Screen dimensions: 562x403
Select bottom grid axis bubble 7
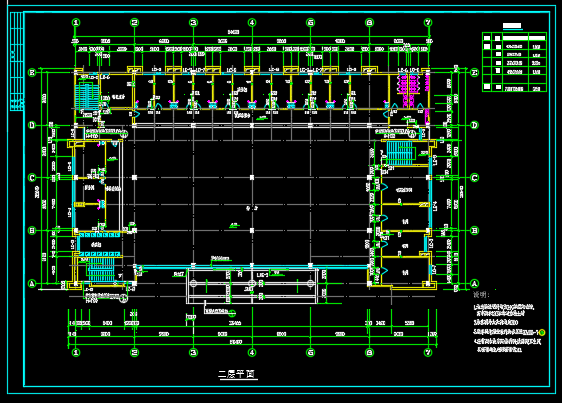(x=428, y=352)
